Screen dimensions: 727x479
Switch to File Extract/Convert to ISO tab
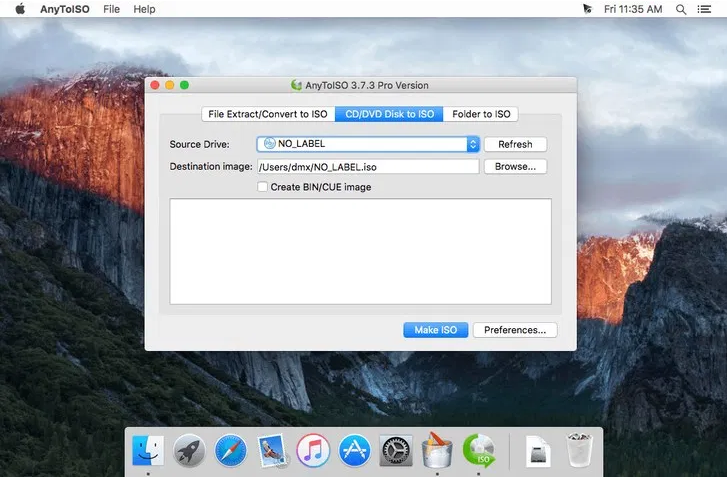pyautogui.click(x=267, y=114)
